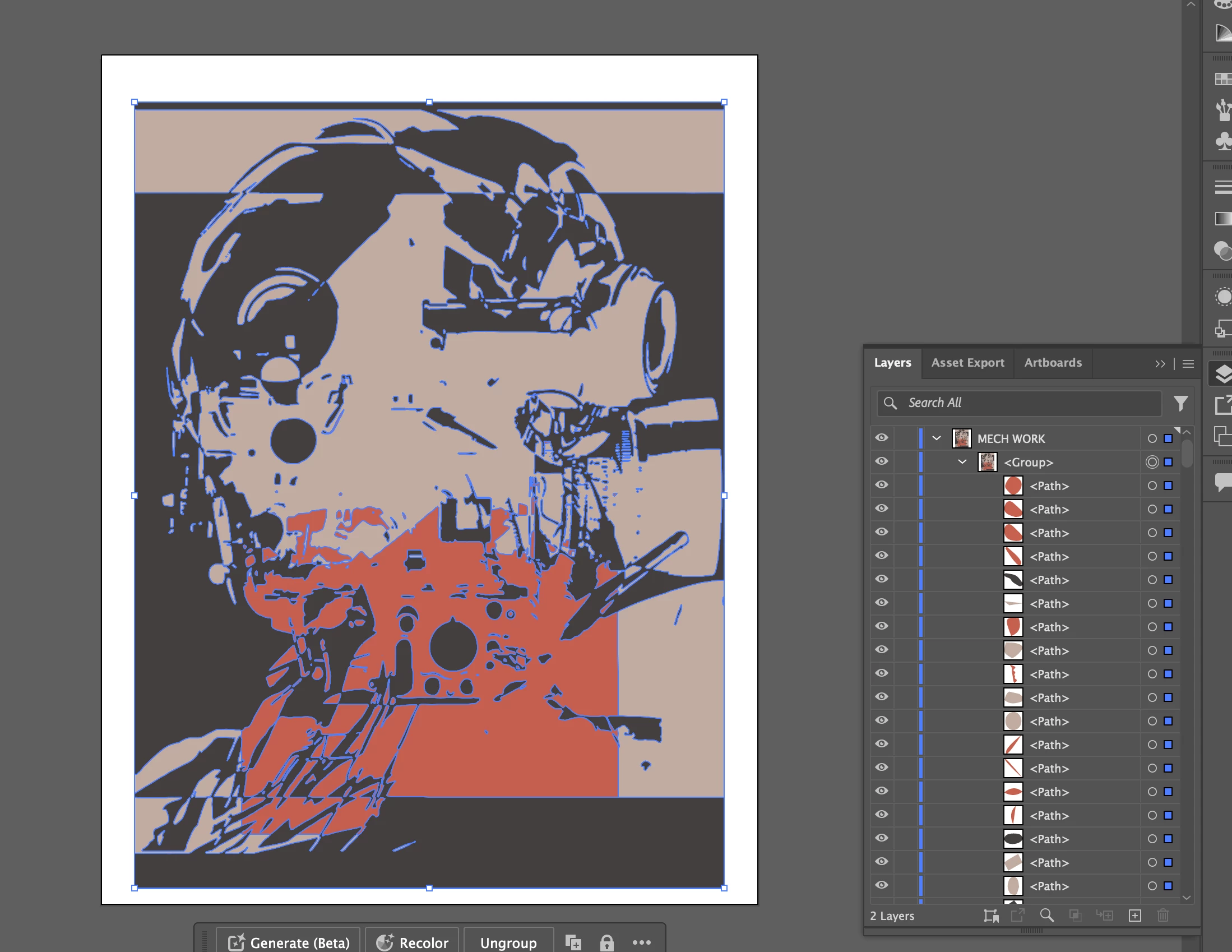Switch to the Artboards tab
Image resolution: width=1232 pixels, height=952 pixels.
pyautogui.click(x=1053, y=363)
